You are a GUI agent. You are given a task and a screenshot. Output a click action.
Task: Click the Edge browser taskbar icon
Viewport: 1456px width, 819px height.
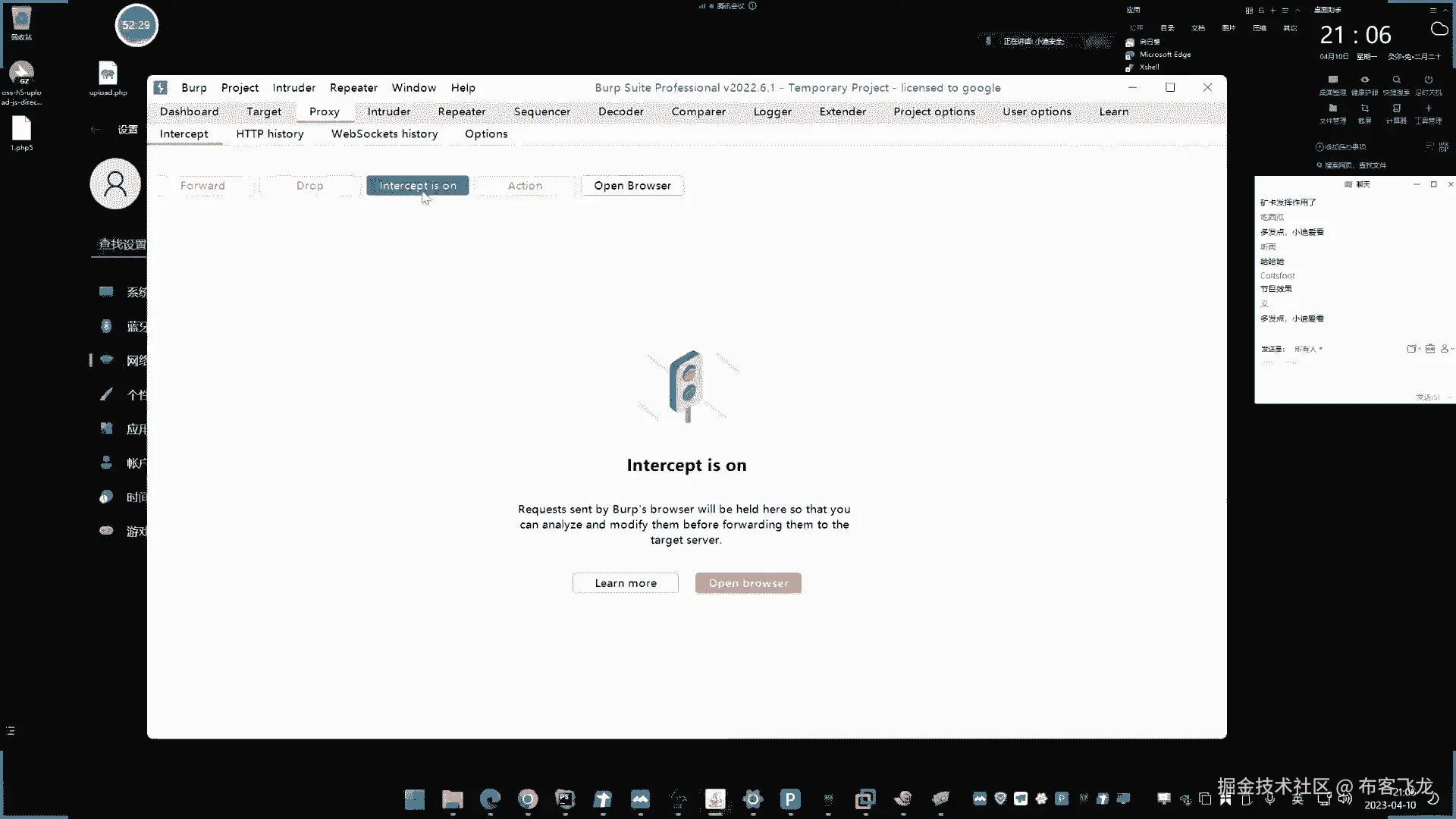(x=490, y=799)
